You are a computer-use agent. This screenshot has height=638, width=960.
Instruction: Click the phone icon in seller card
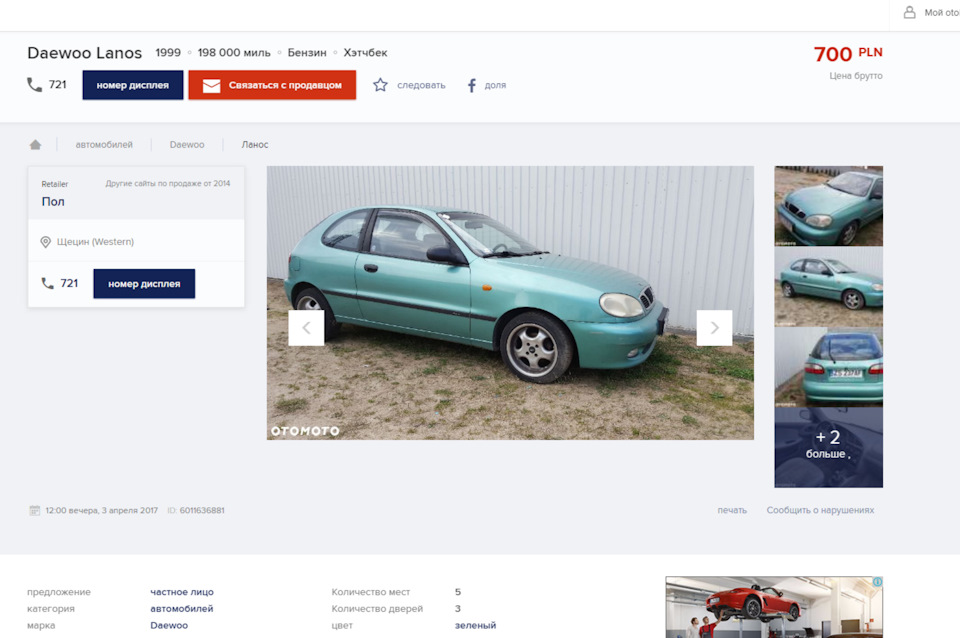point(47,283)
